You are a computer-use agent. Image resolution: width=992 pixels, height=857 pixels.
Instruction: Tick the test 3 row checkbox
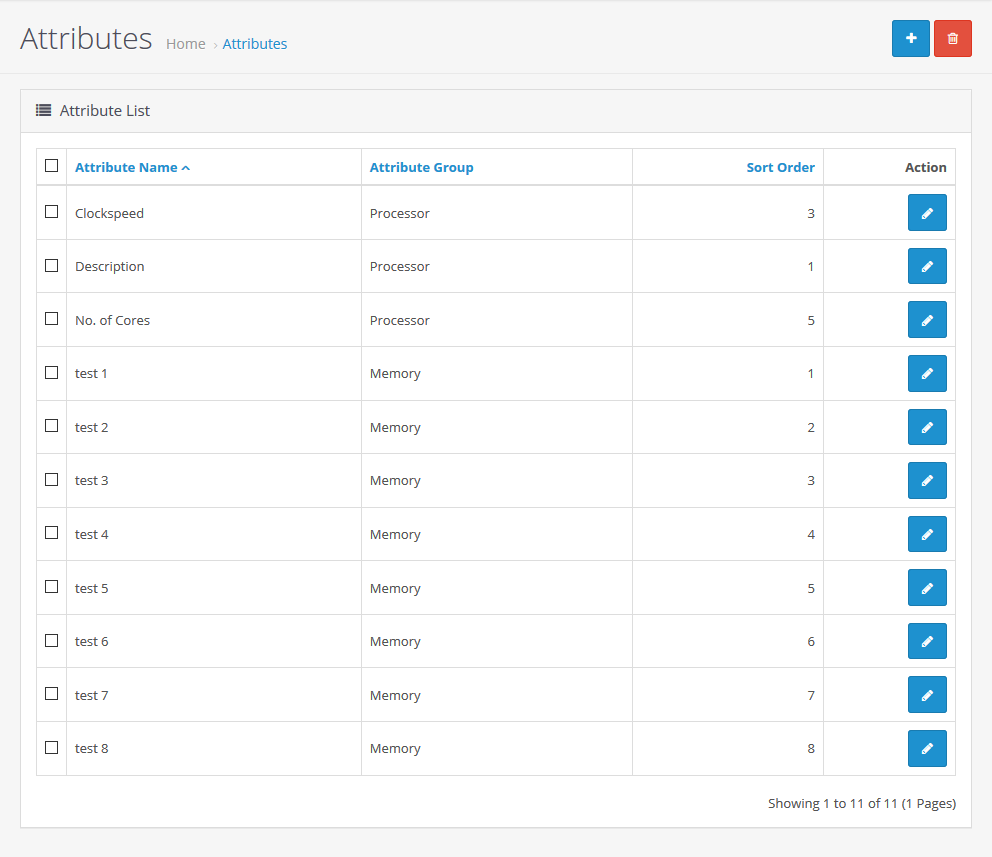[52, 479]
